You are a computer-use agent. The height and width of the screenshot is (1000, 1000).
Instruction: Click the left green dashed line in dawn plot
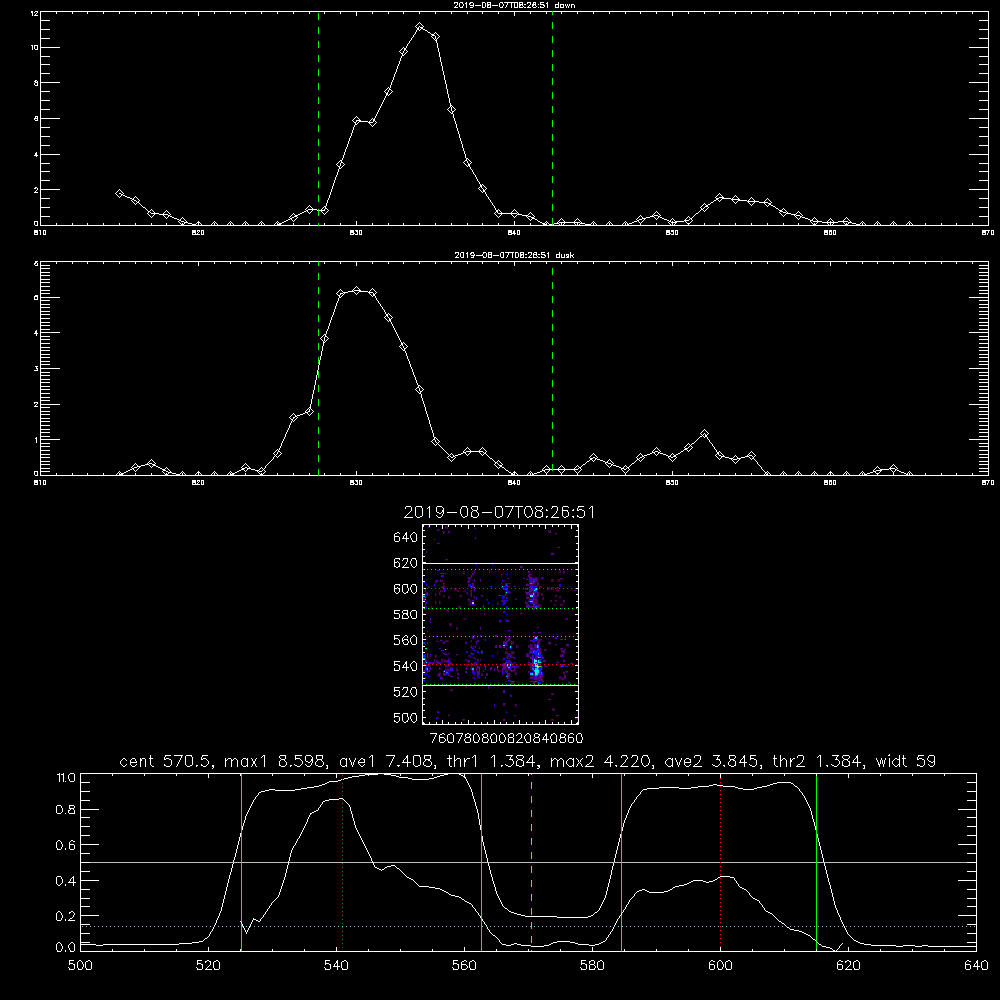(x=318, y=118)
